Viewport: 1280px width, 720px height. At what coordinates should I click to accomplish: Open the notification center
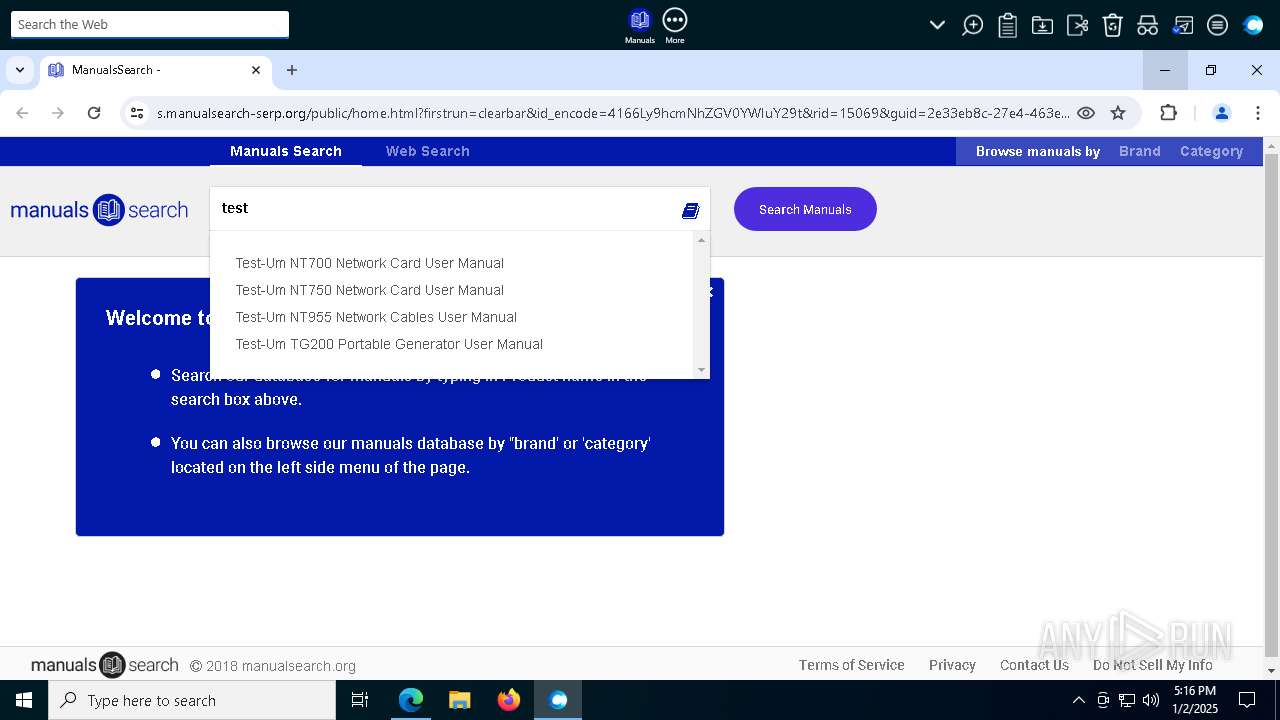tap(1247, 700)
